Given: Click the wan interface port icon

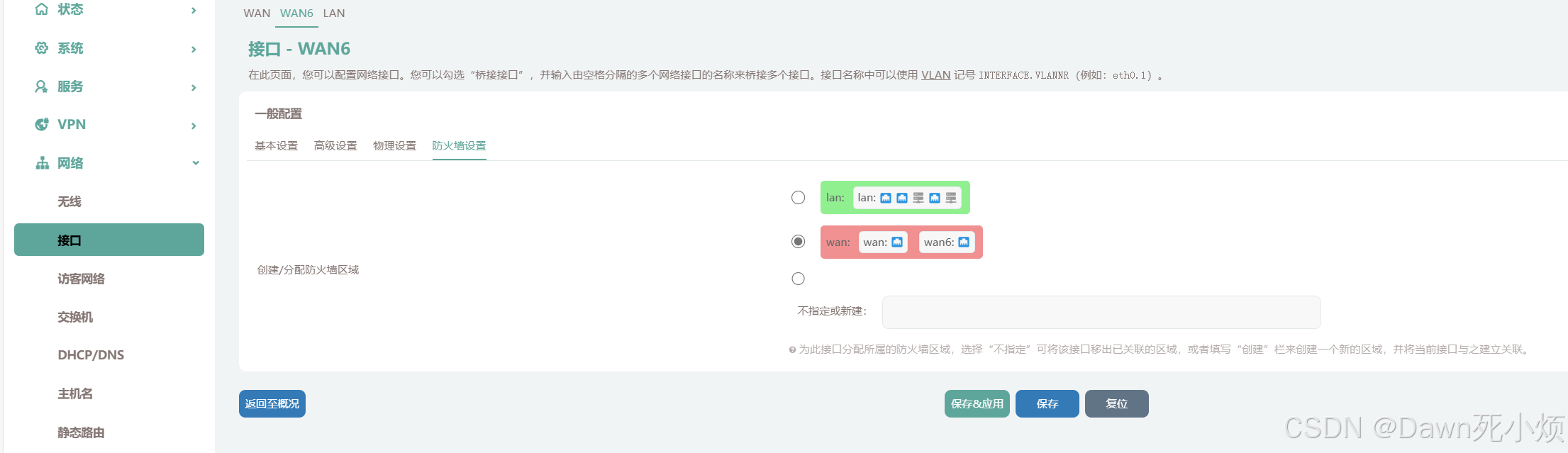Looking at the screenshot, I should [x=897, y=242].
